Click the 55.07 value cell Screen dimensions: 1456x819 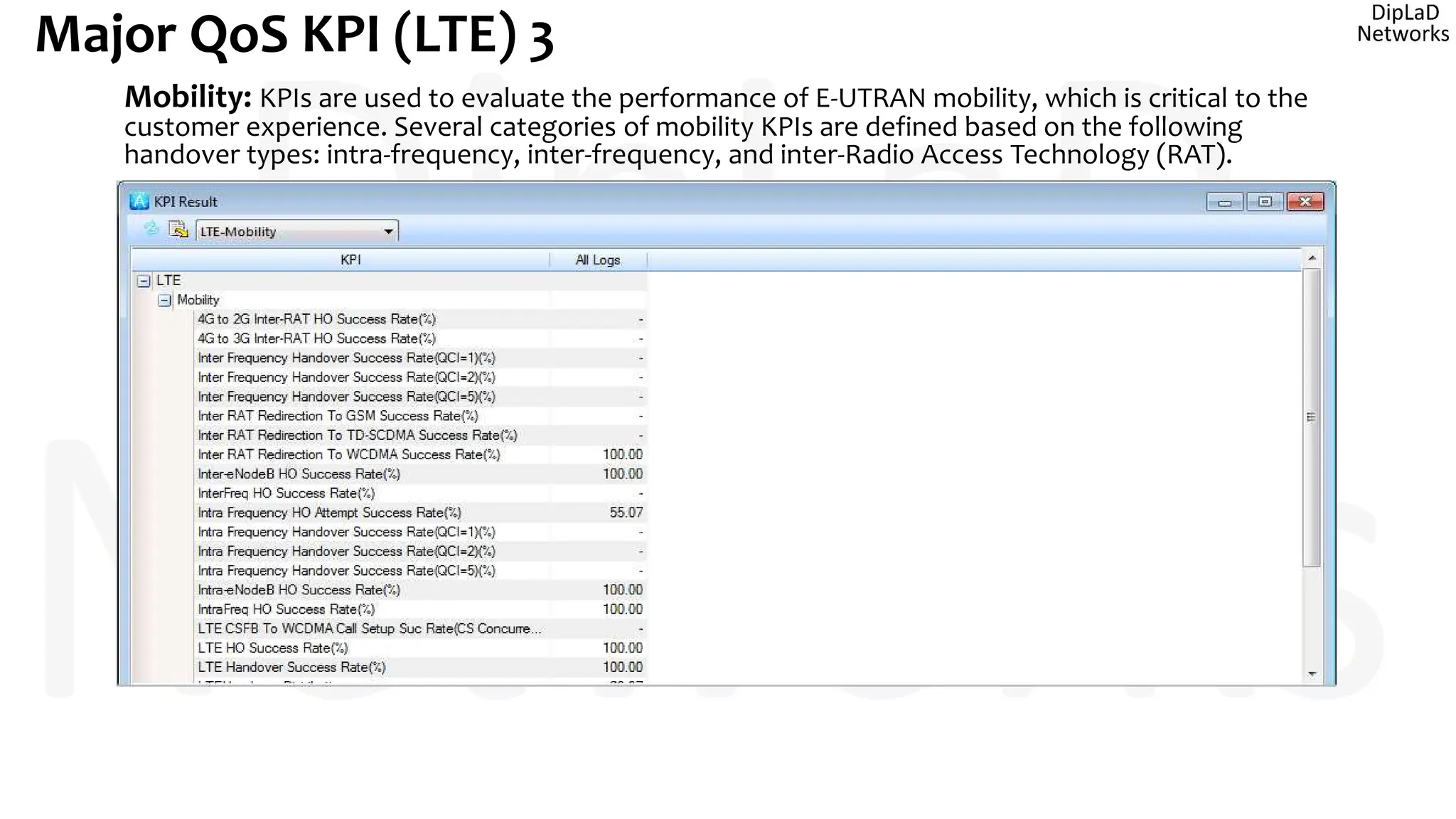(626, 513)
